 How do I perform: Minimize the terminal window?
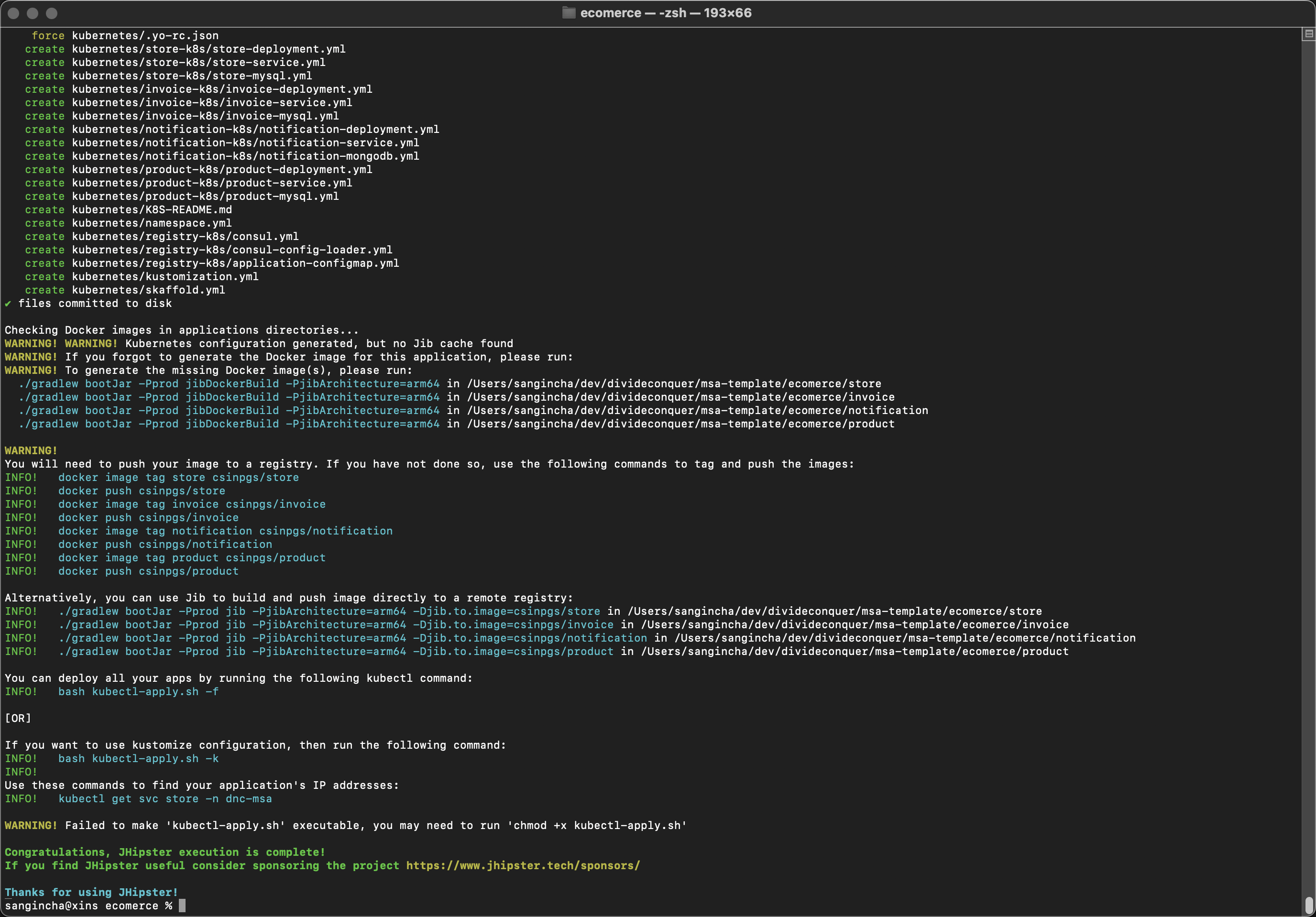point(33,12)
